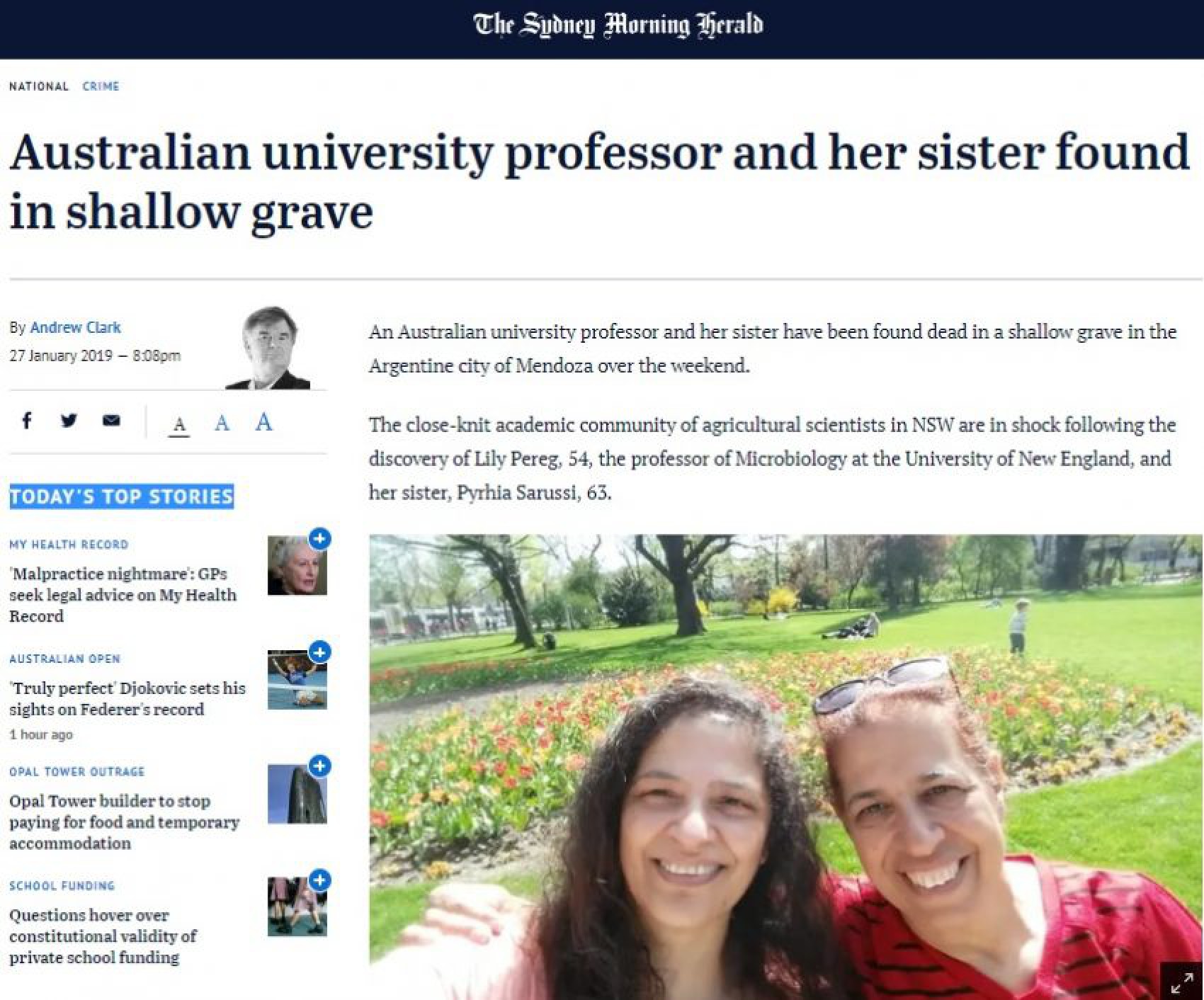Open 'Malpractice nightmare' GPs story headline
1204x1000 pixels.
pyautogui.click(x=123, y=594)
